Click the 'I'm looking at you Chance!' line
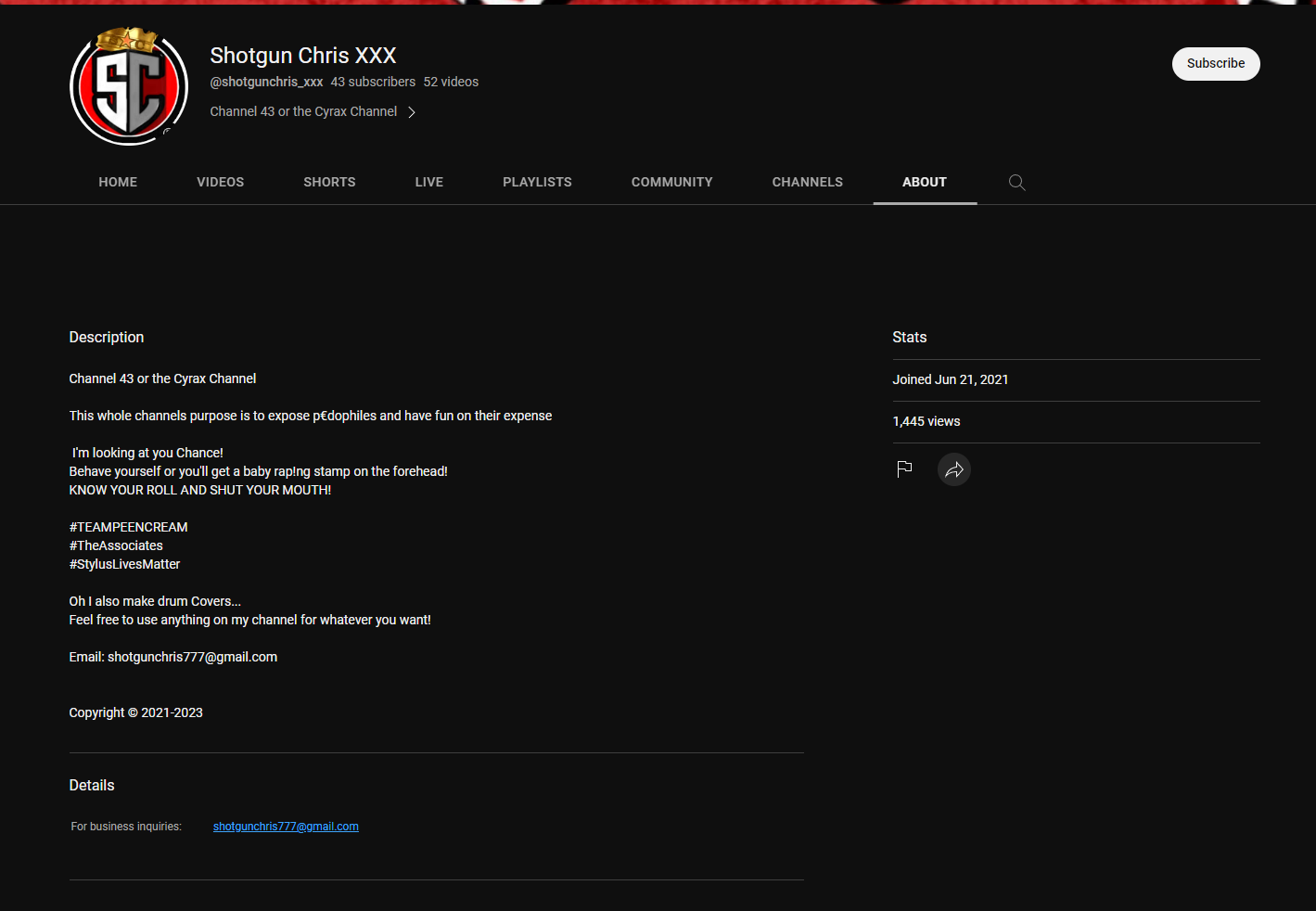 coord(147,453)
